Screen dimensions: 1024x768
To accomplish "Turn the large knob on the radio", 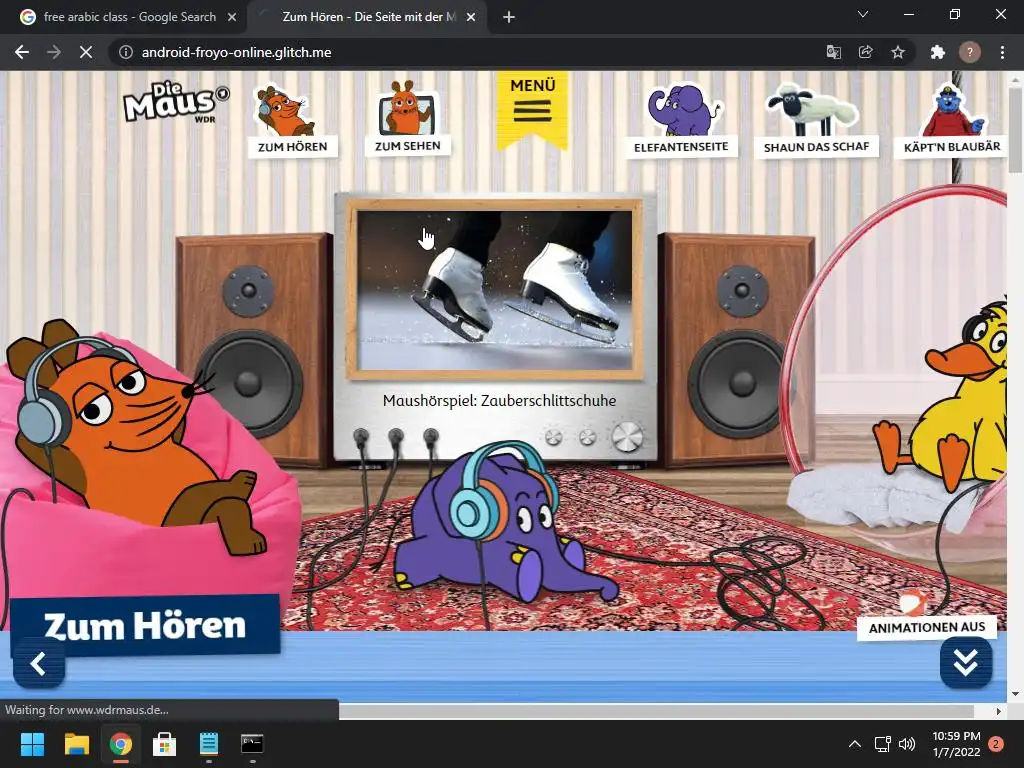I will (626, 437).
